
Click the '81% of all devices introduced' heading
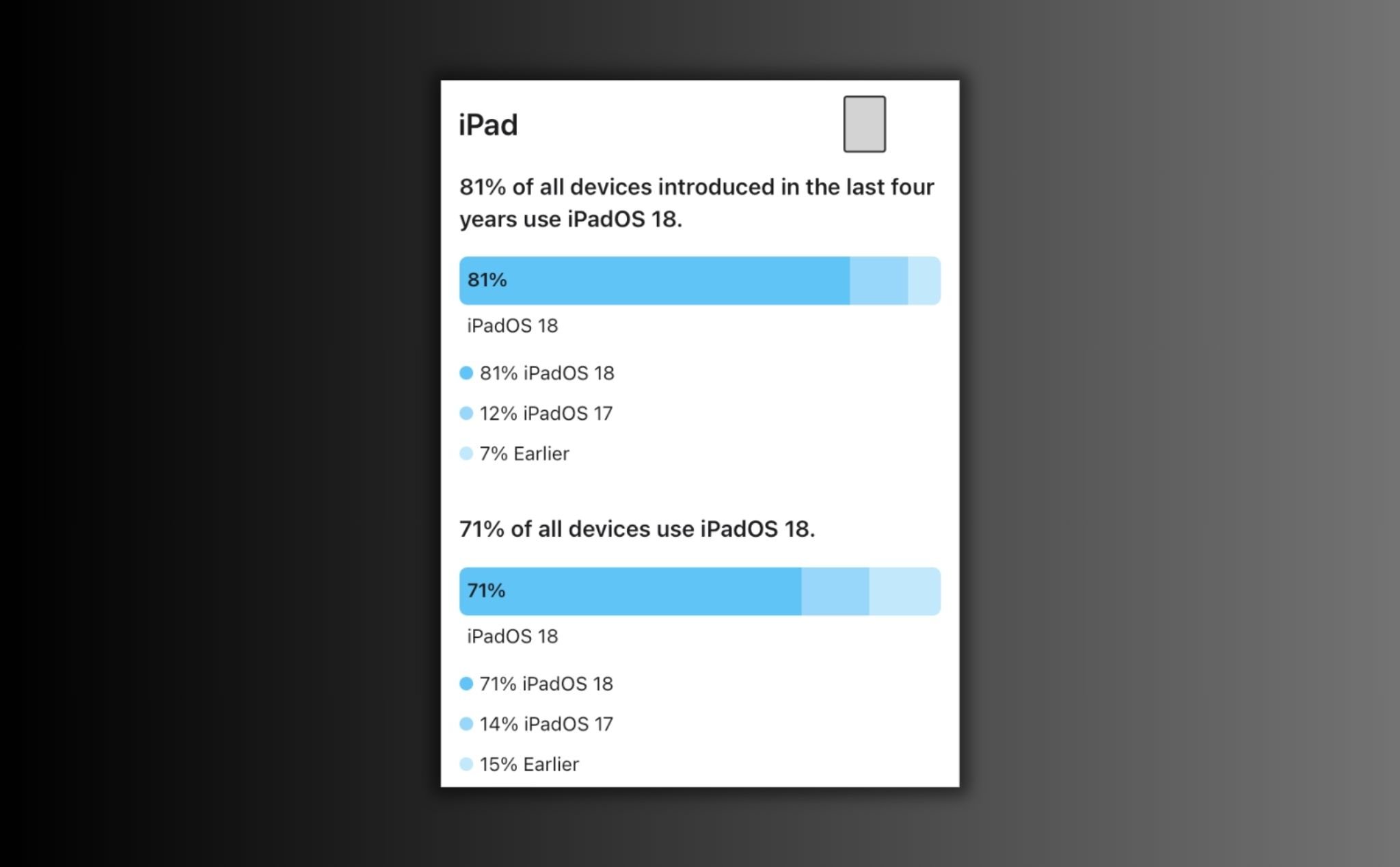(x=697, y=203)
